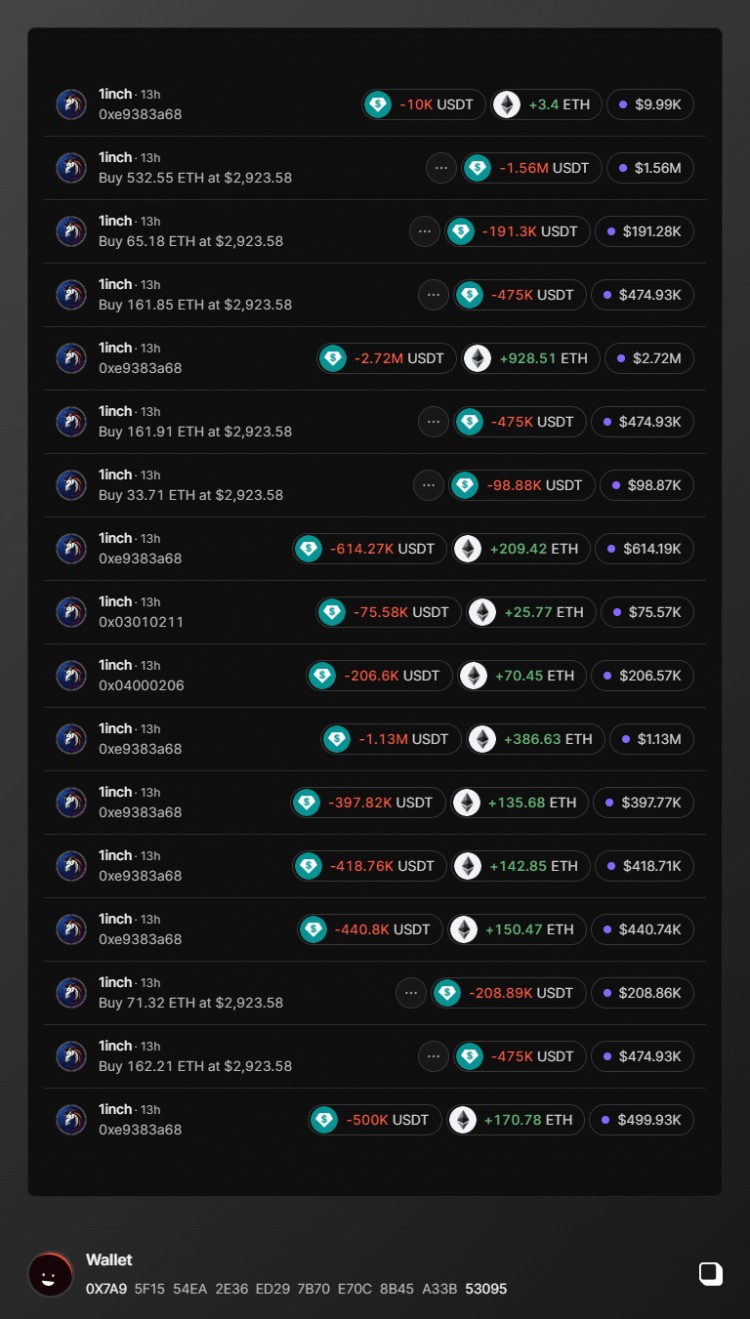Screen dimensions: 750x1319
Task: Click the -1.13M USDT token pill
Action: click(391, 739)
